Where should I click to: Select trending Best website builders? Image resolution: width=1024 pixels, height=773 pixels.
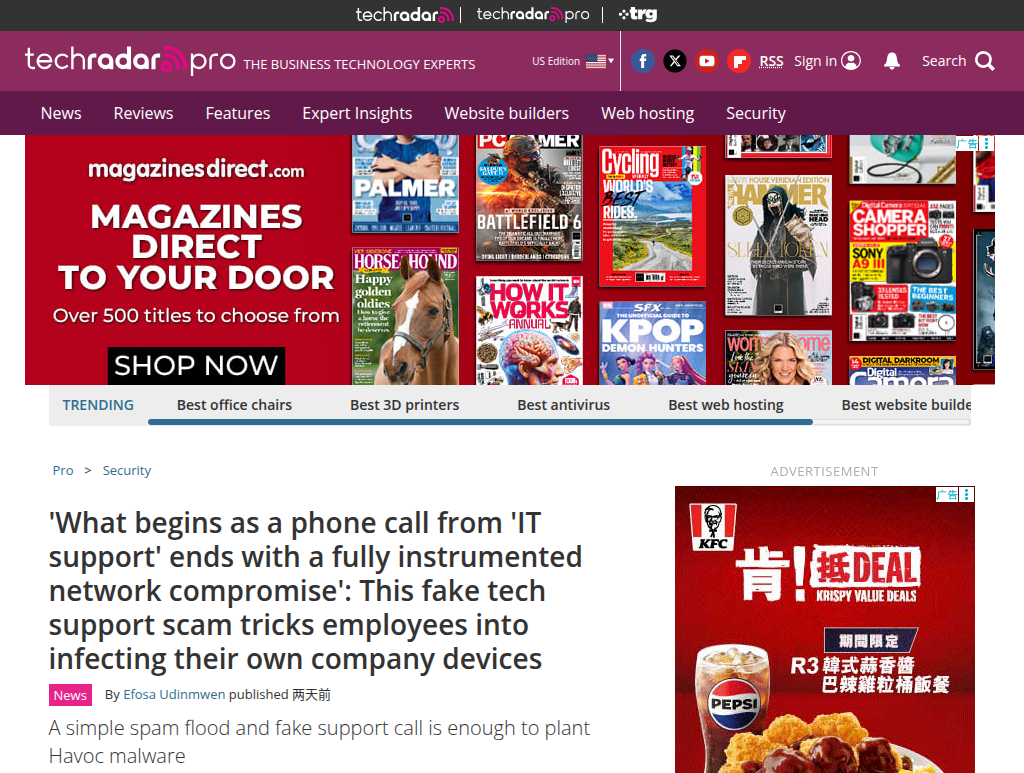point(906,405)
